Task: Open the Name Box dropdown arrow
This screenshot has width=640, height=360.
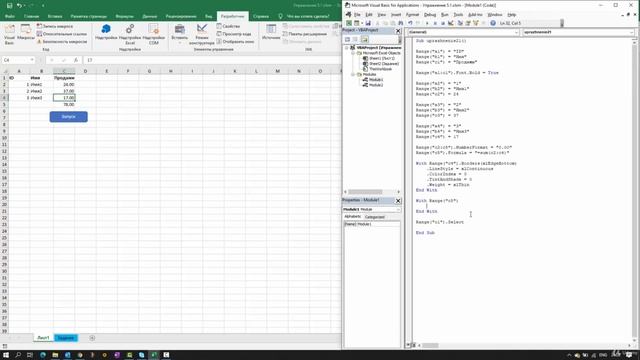Action: pos(32,60)
